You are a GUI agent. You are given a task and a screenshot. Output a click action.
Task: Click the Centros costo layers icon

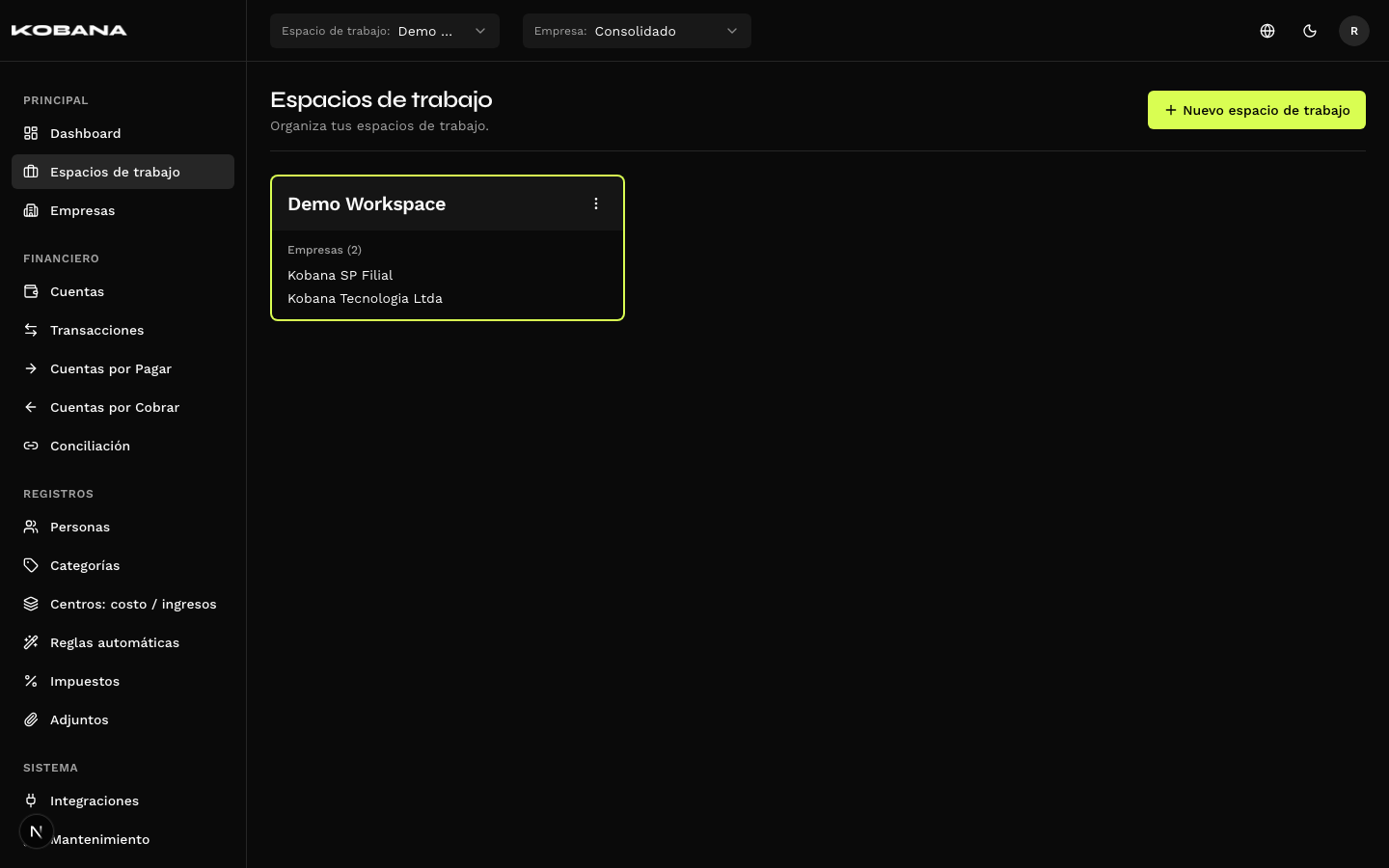31,604
